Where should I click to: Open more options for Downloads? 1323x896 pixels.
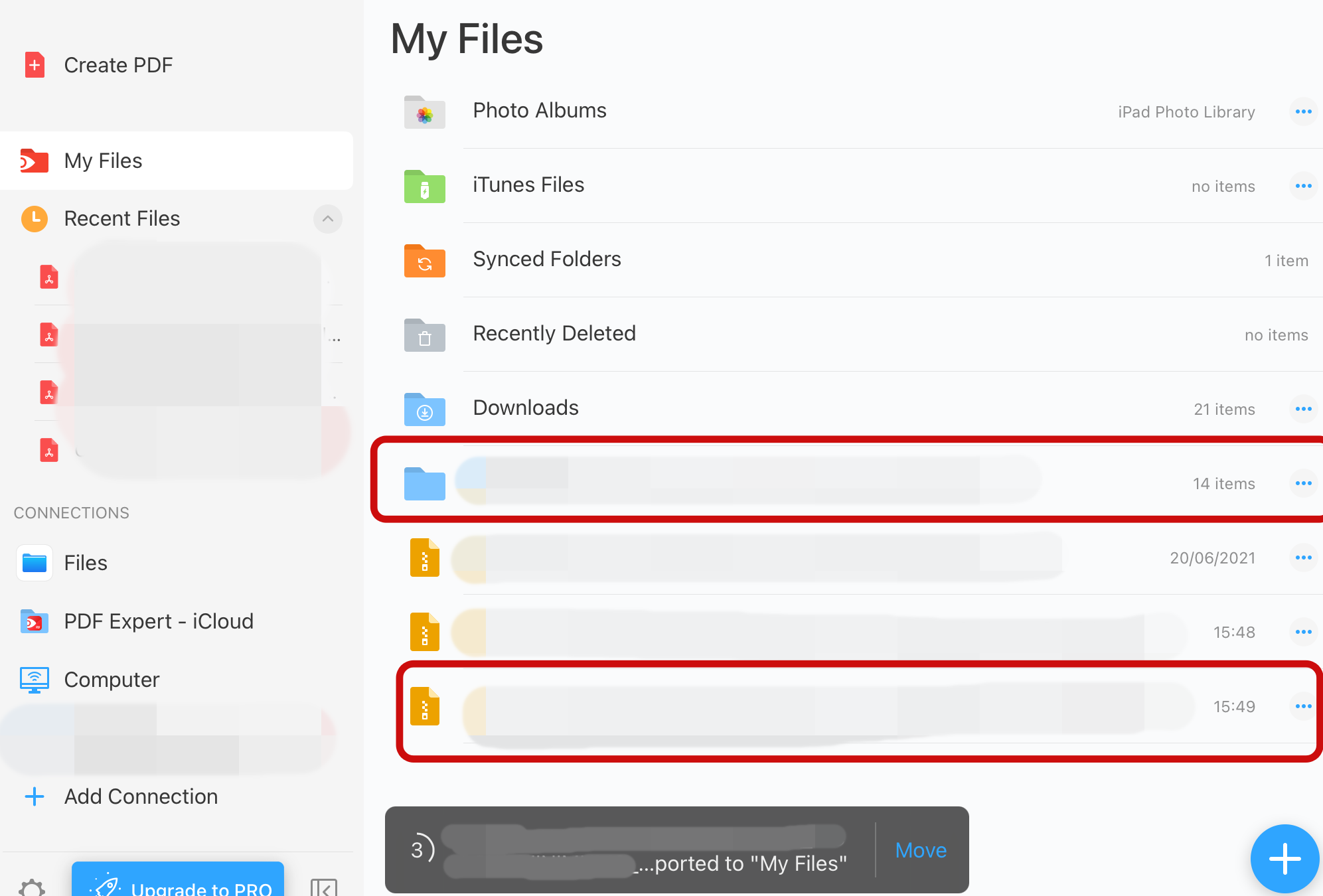pyautogui.click(x=1303, y=409)
